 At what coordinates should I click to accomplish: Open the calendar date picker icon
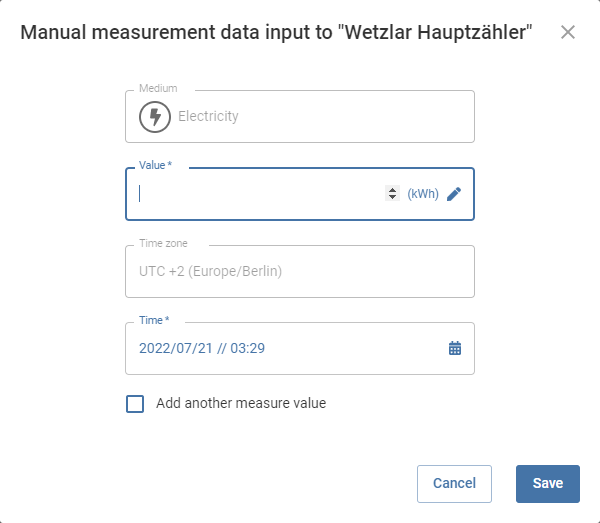pos(455,348)
